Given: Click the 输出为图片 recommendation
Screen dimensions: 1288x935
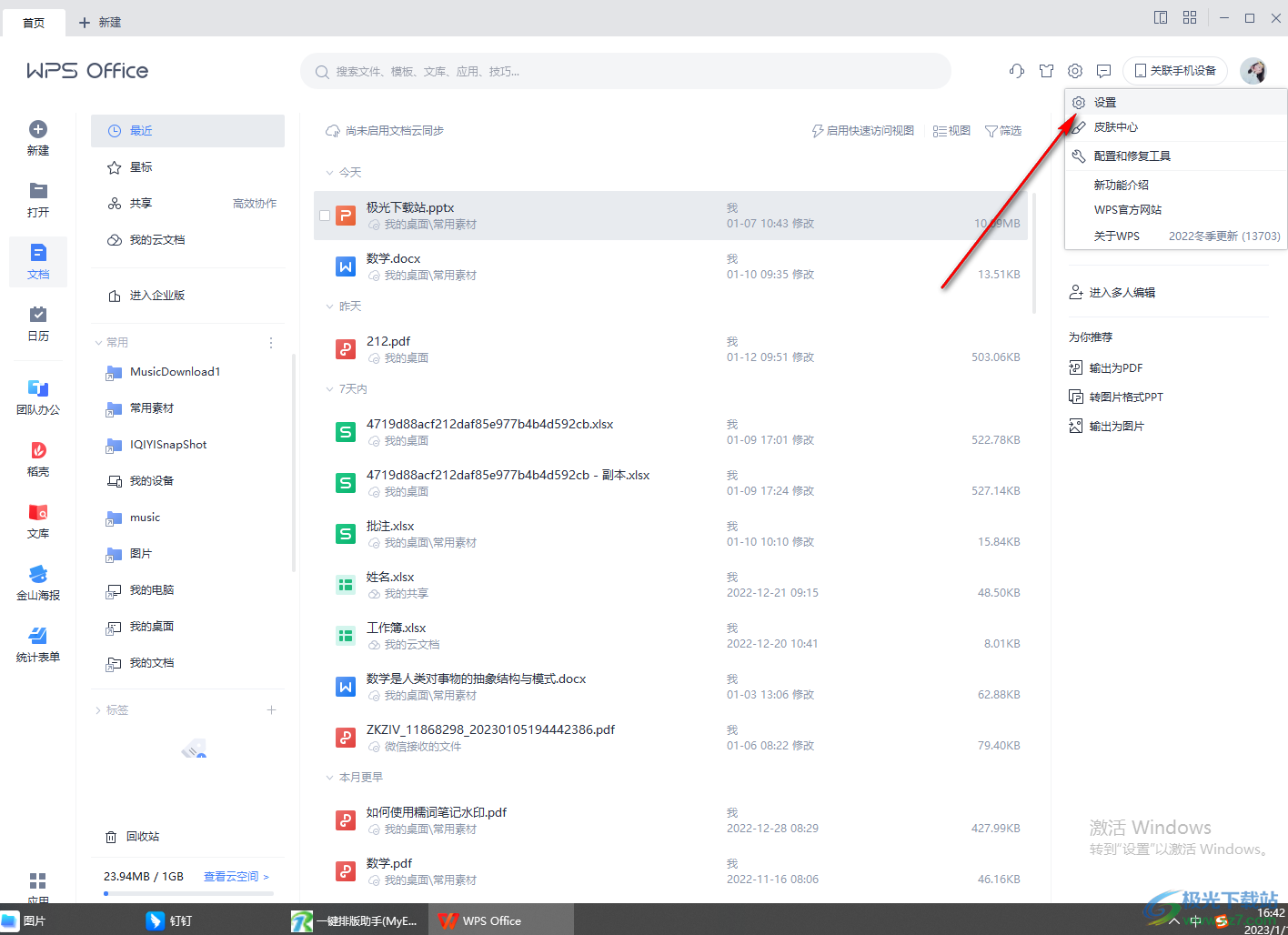Looking at the screenshot, I should [x=1106, y=427].
